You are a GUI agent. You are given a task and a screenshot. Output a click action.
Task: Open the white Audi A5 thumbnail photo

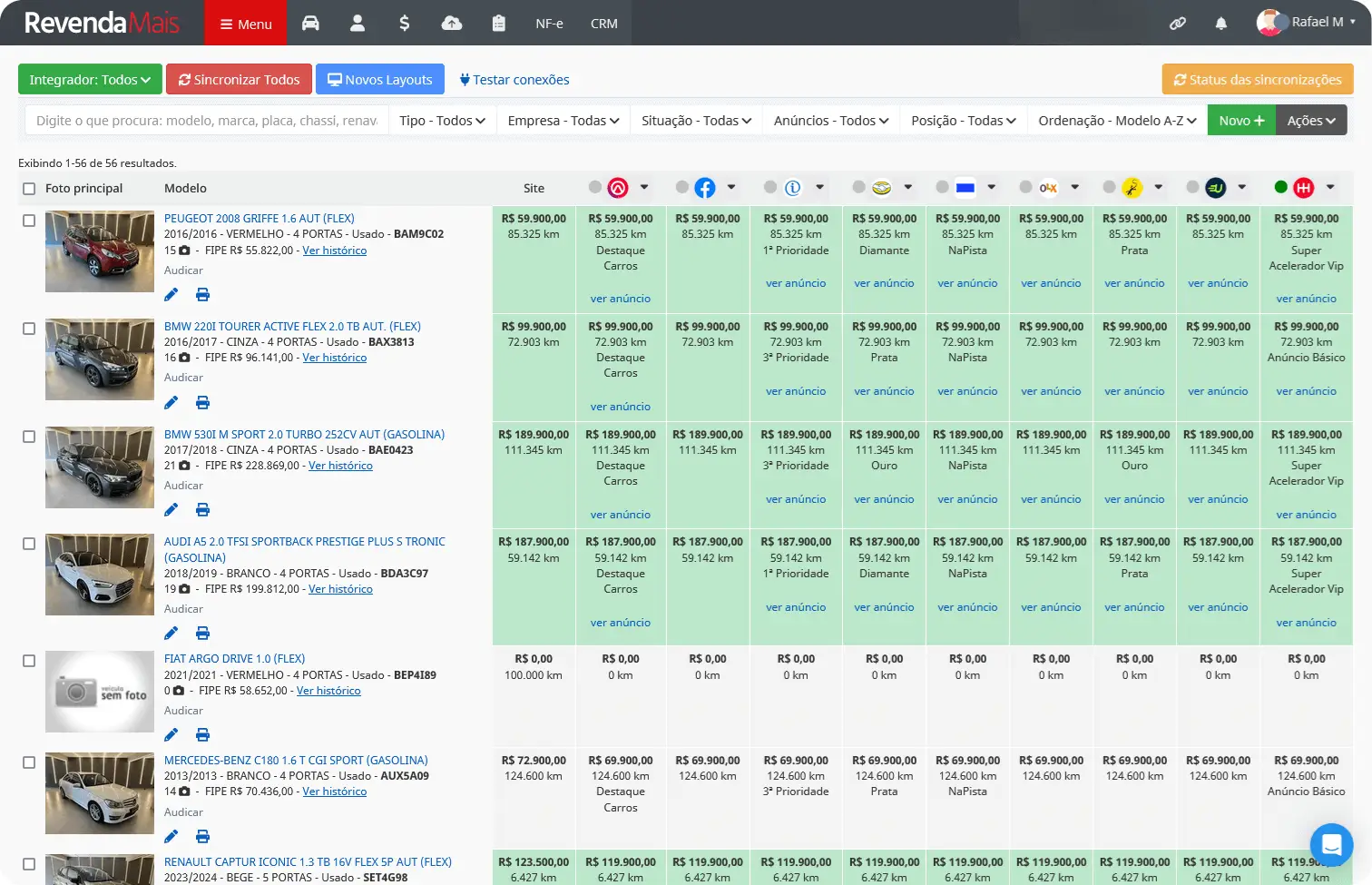(100, 575)
